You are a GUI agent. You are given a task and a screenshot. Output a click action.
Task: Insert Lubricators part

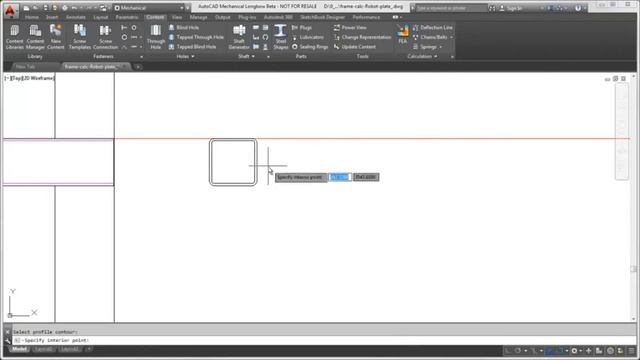tap(308, 37)
